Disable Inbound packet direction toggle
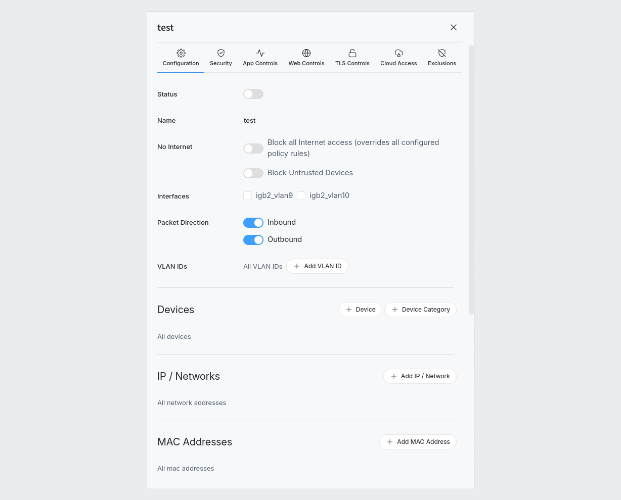The height and width of the screenshot is (500, 621). pyautogui.click(x=253, y=222)
